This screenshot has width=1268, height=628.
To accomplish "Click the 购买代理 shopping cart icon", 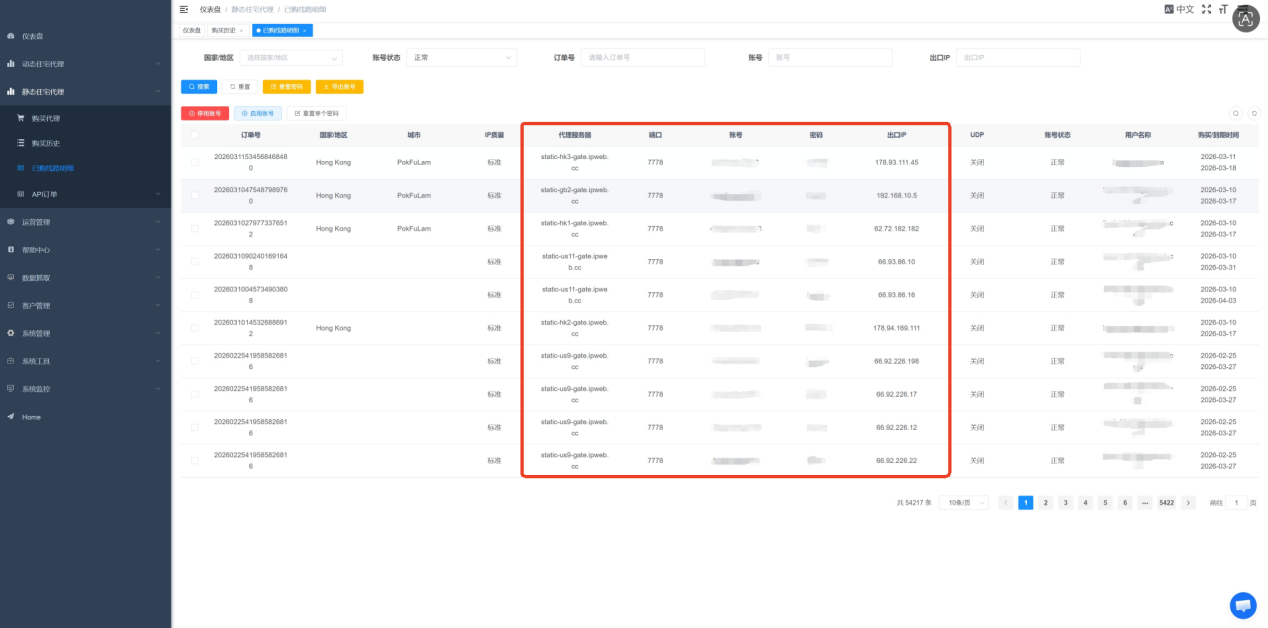I will point(21,118).
